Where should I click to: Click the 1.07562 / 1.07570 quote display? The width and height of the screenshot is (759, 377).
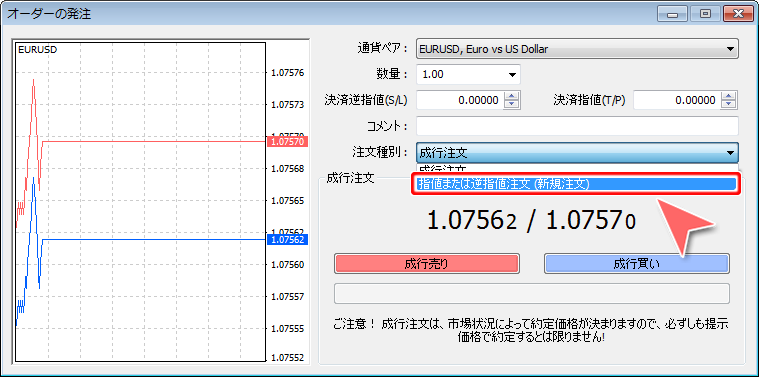[x=531, y=221]
